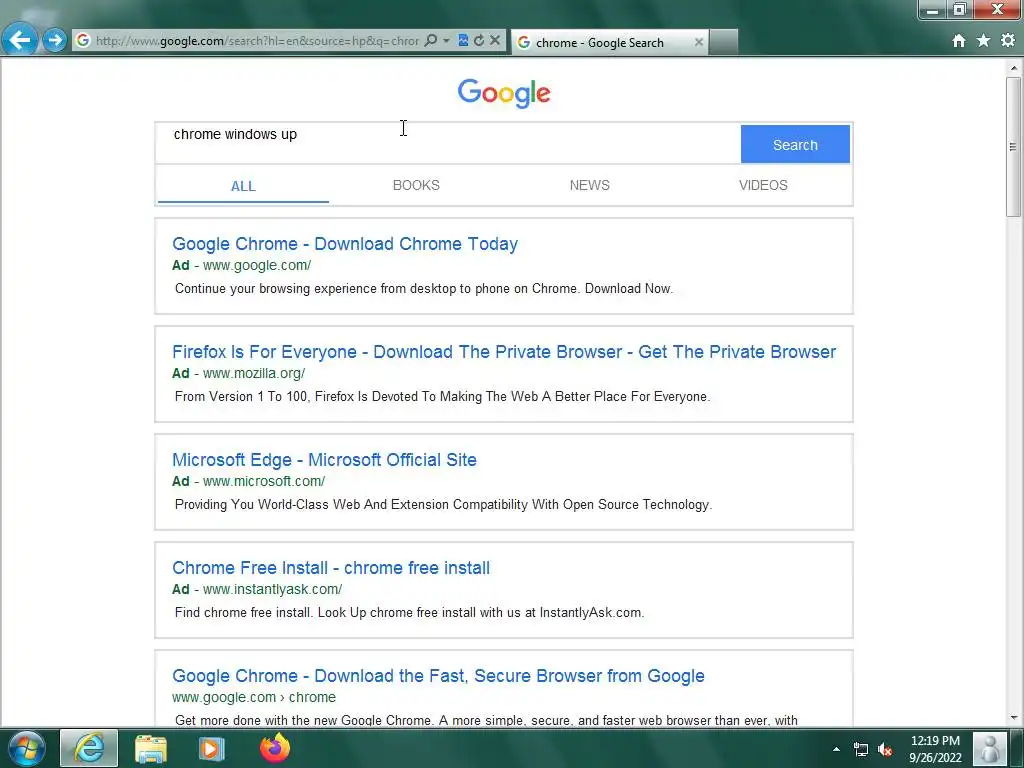Click the scrollbar up arrow

pyautogui.click(x=1013, y=67)
